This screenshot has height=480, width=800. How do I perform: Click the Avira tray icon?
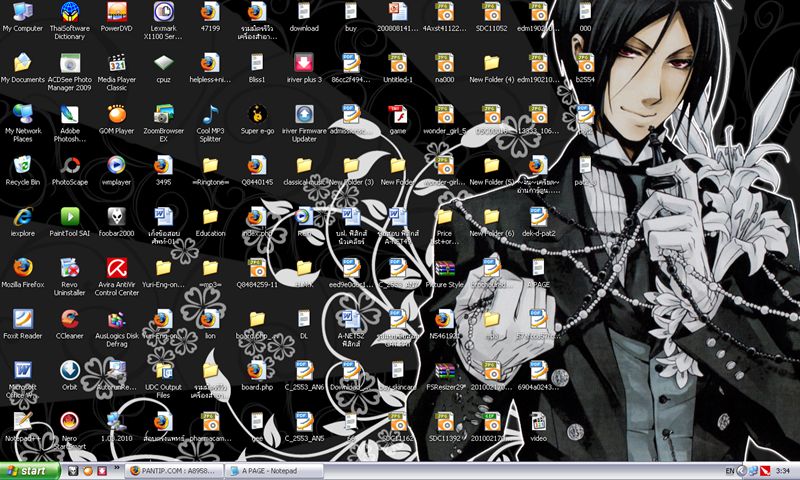[765, 471]
